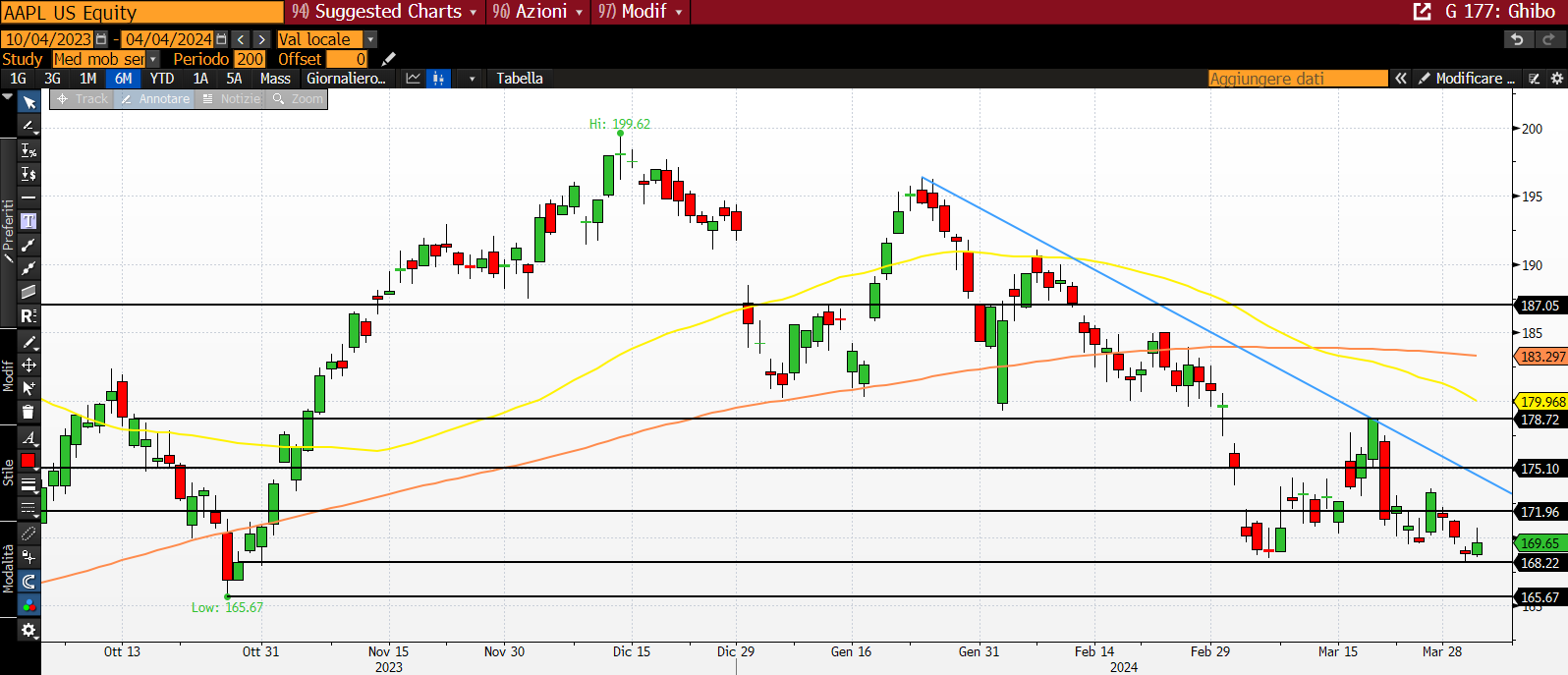
Task: Click the Modalità toolbar section label
Action: tap(8, 570)
